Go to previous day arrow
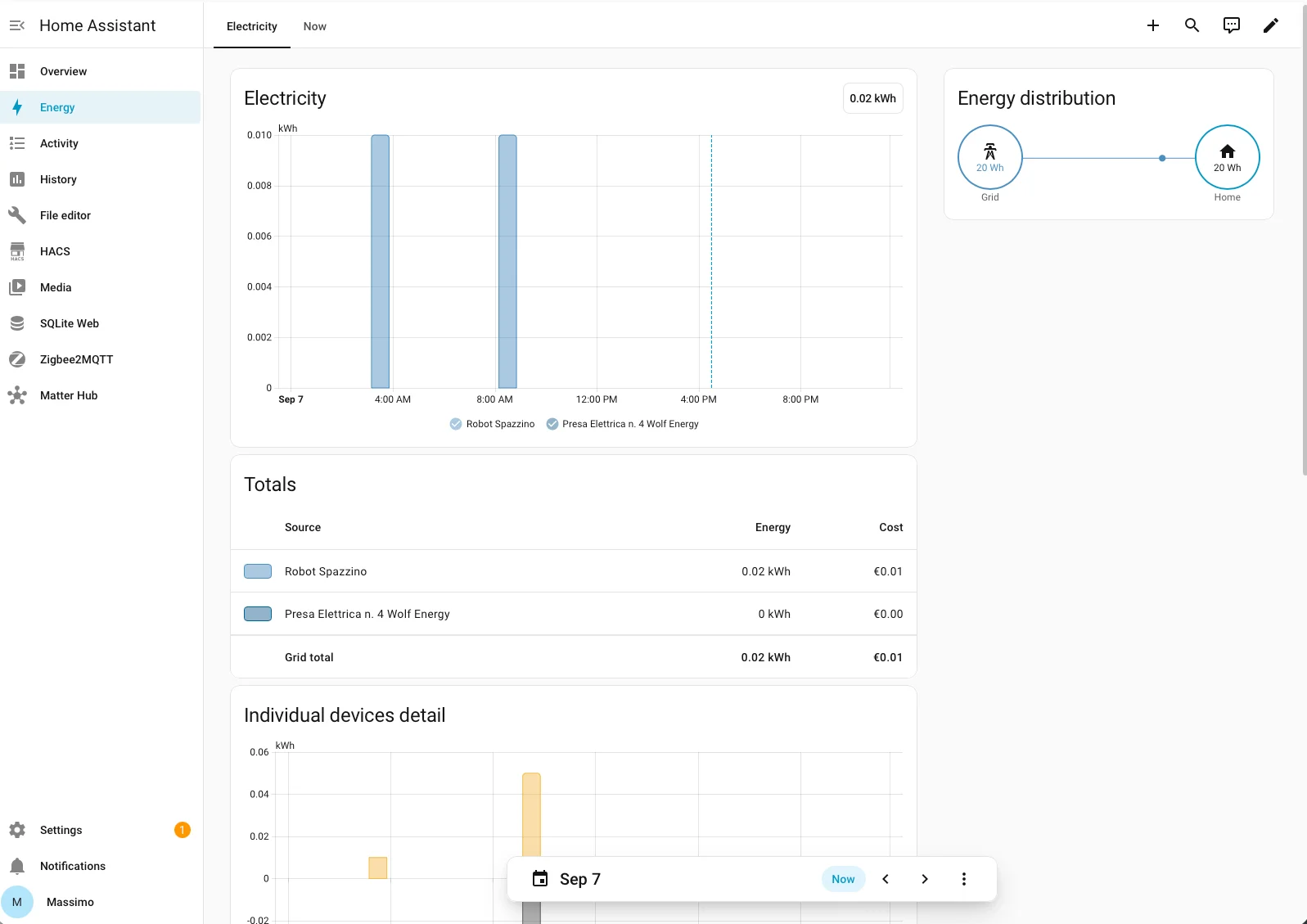The width and height of the screenshot is (1307, 924). (886, 879)
